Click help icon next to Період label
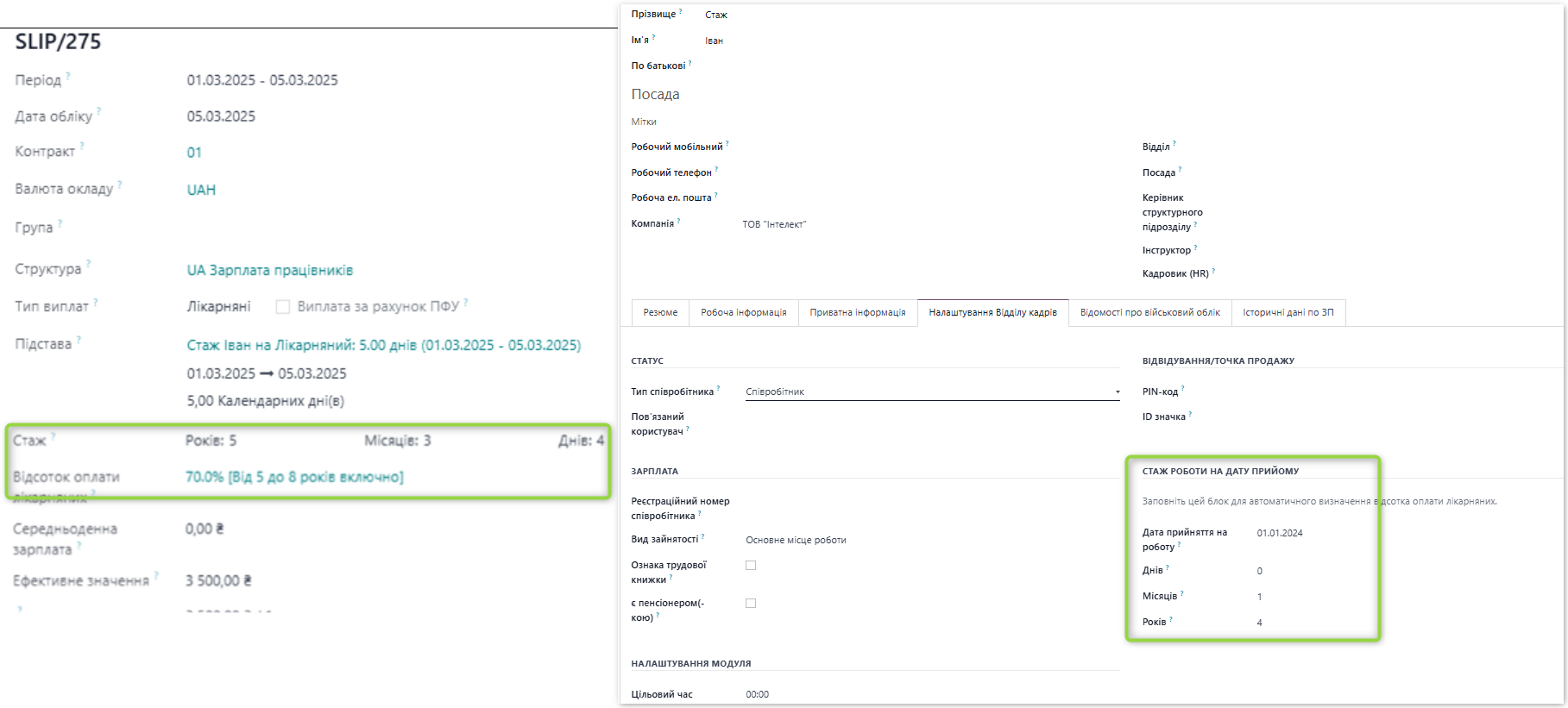Image resolution: width=1568 pixels, height=708 pixels. (68, 76)
